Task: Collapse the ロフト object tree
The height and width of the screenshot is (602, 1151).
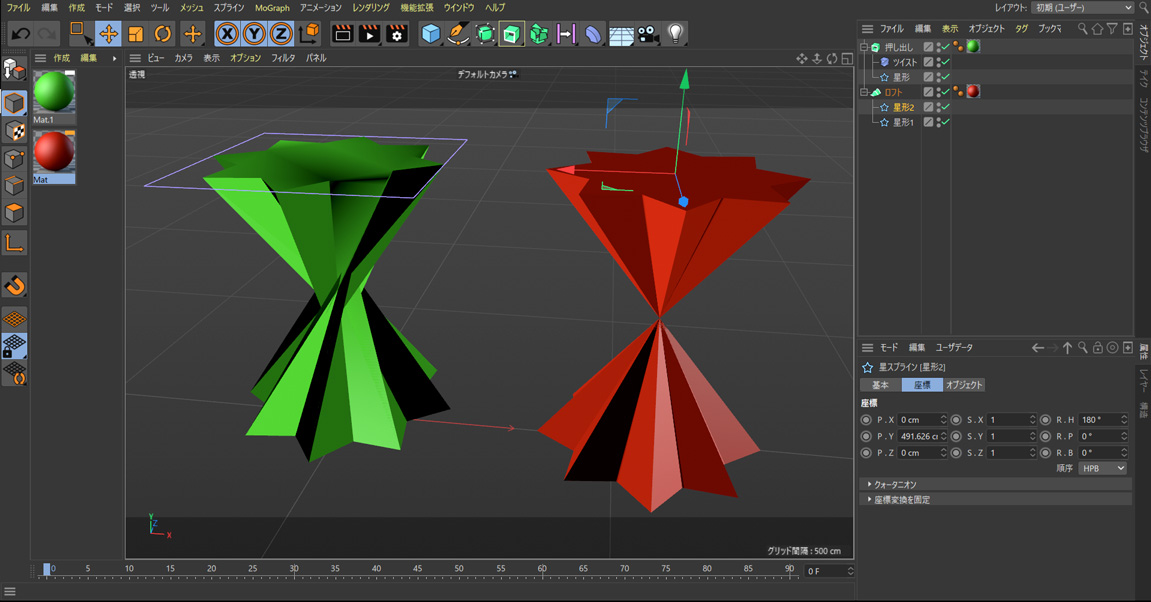Action: [x=864, y=92]
